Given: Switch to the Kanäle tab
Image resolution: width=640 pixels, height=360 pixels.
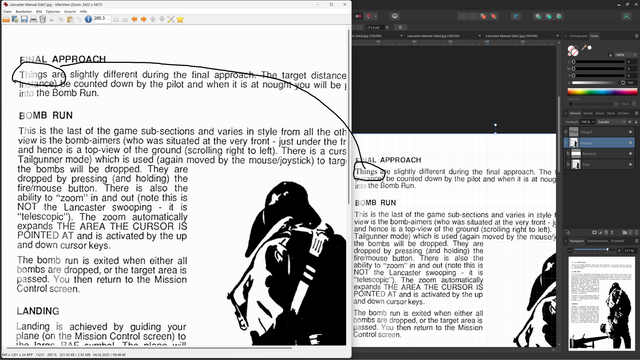Looking at the screenshot, I should pyautogui.click(x=588, y=113).
